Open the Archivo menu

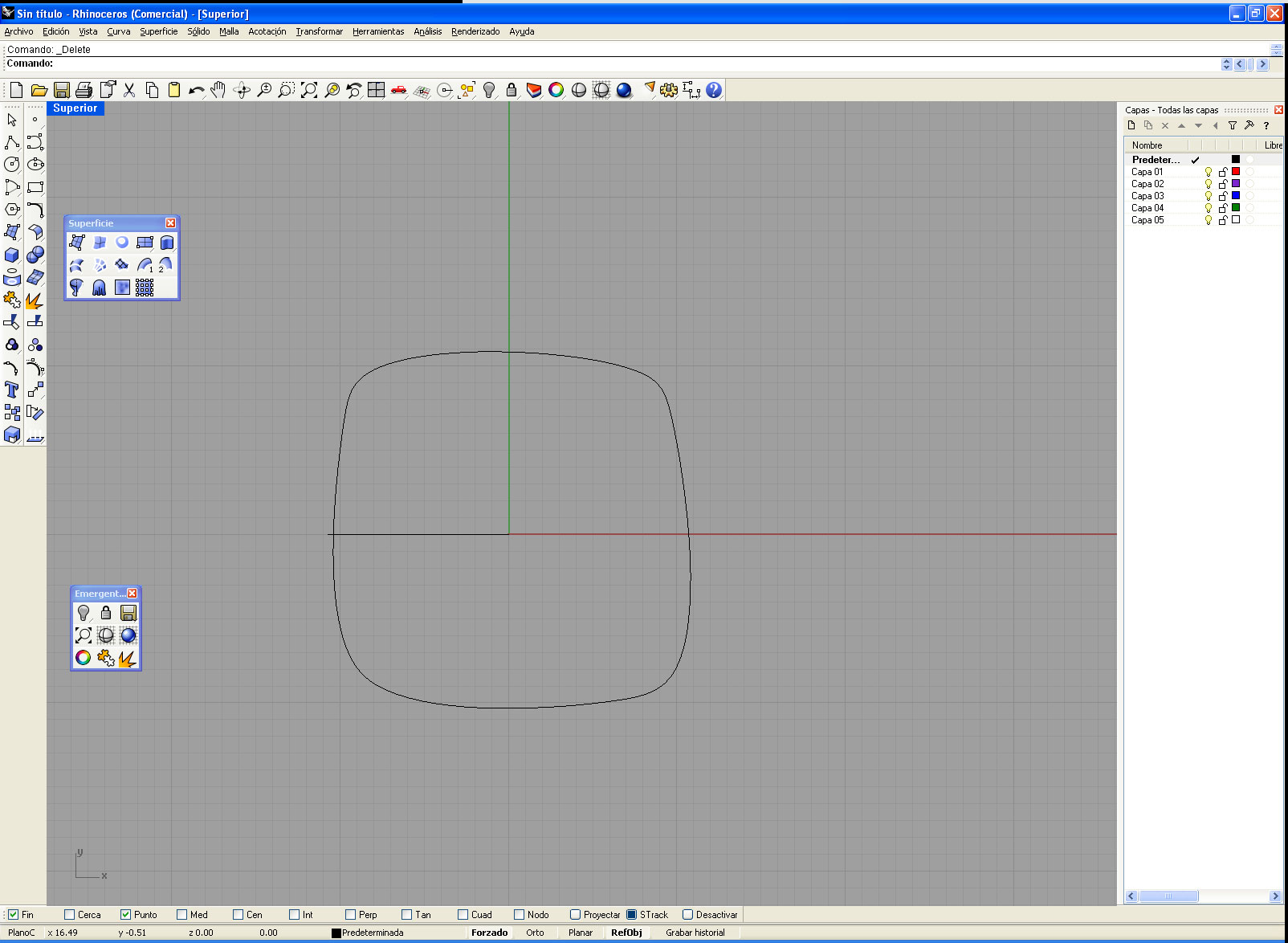[x=18, y=31]
